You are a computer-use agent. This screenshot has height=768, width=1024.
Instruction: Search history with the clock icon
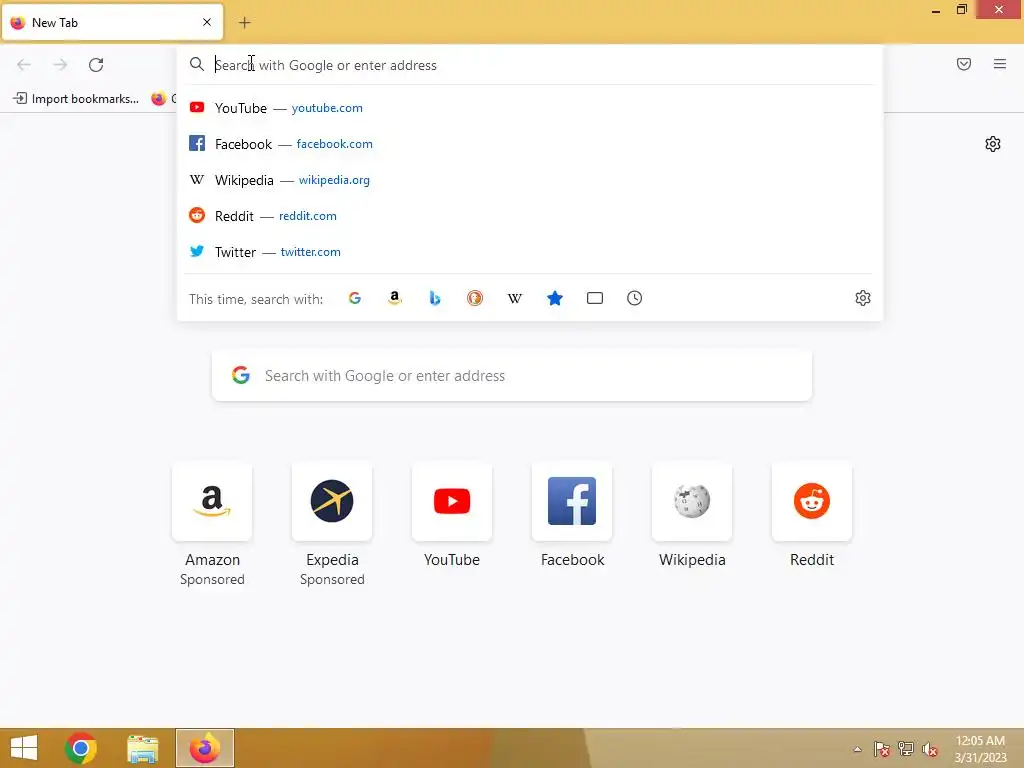point(635,298)
